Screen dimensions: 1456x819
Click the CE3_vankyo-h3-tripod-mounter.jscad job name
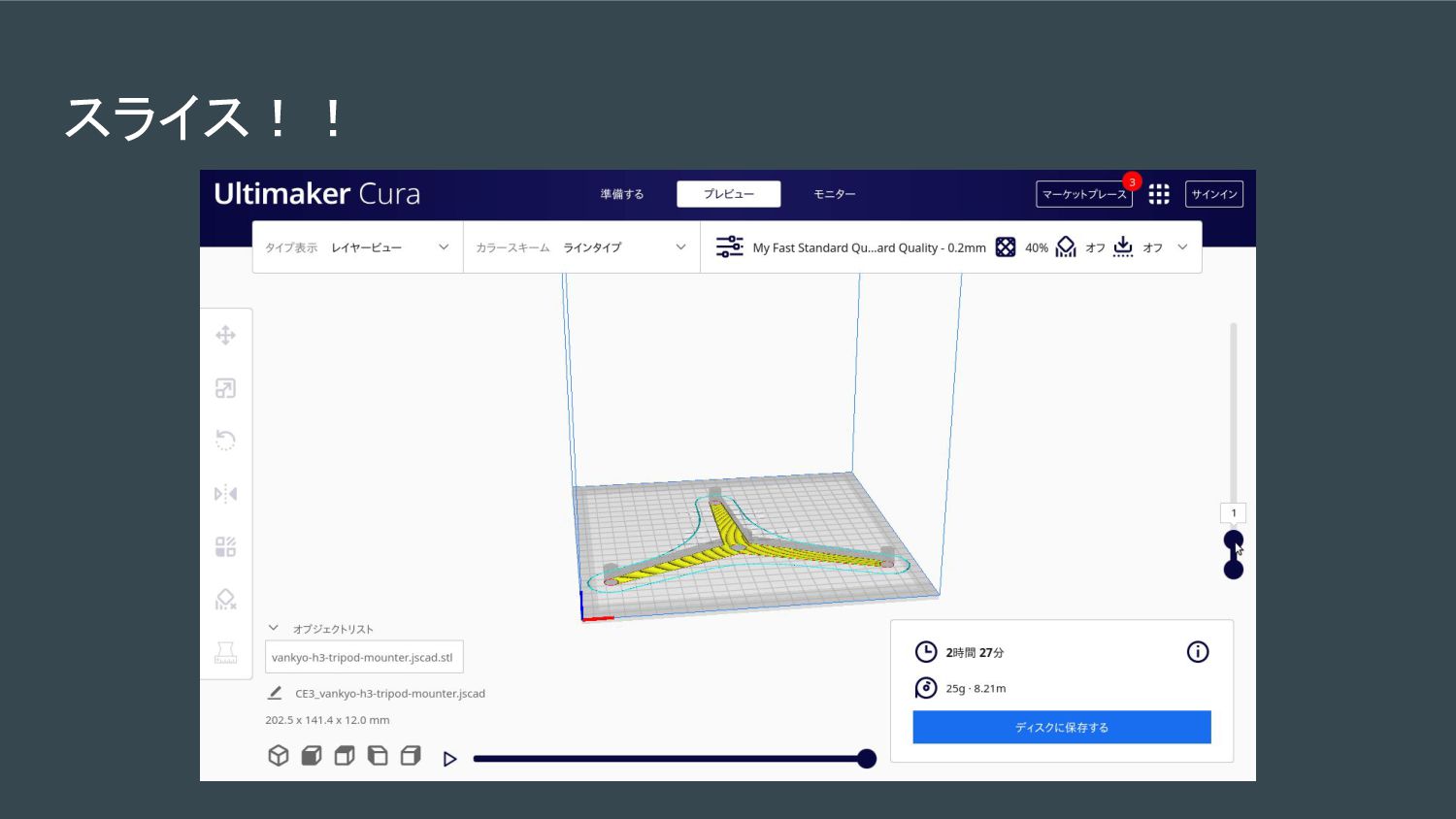coord(390,694)
